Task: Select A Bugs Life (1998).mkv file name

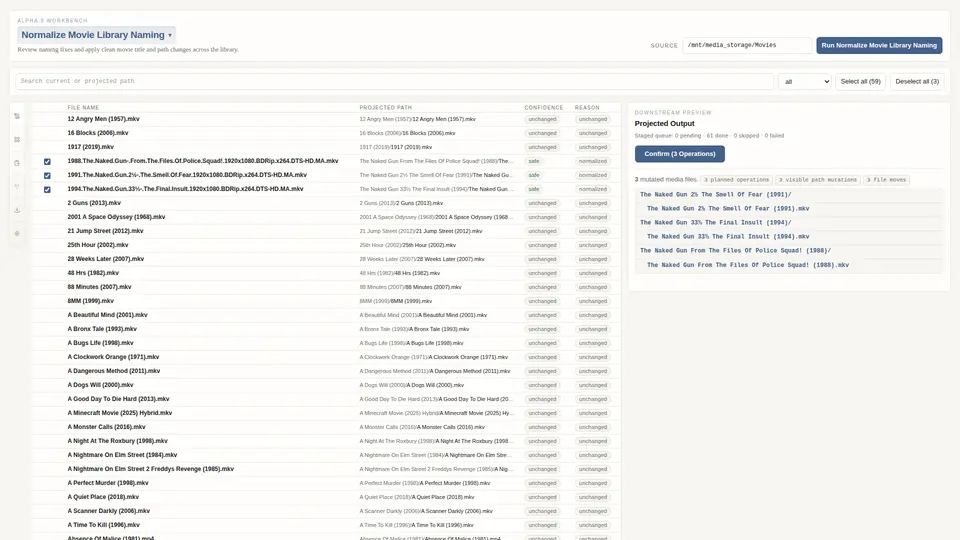Action: [100, 343]
